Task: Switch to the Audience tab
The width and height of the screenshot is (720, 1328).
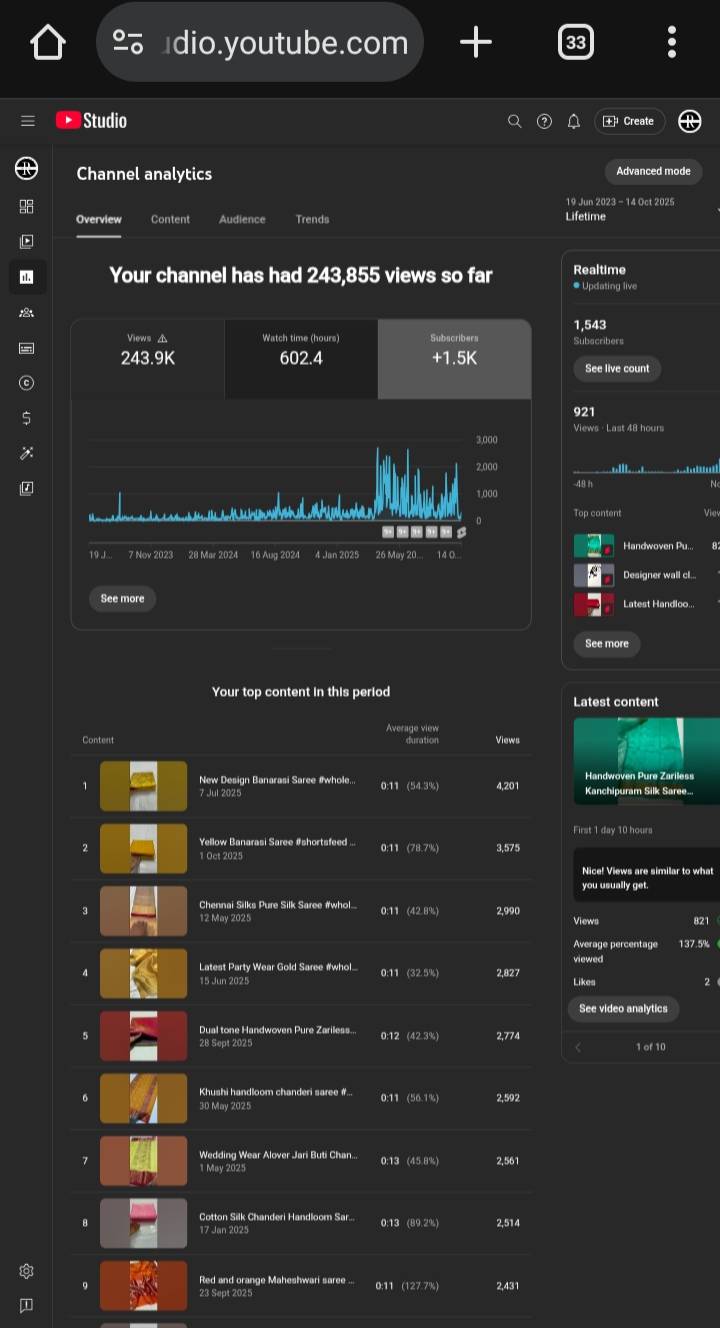Action: tap(242, 219)
